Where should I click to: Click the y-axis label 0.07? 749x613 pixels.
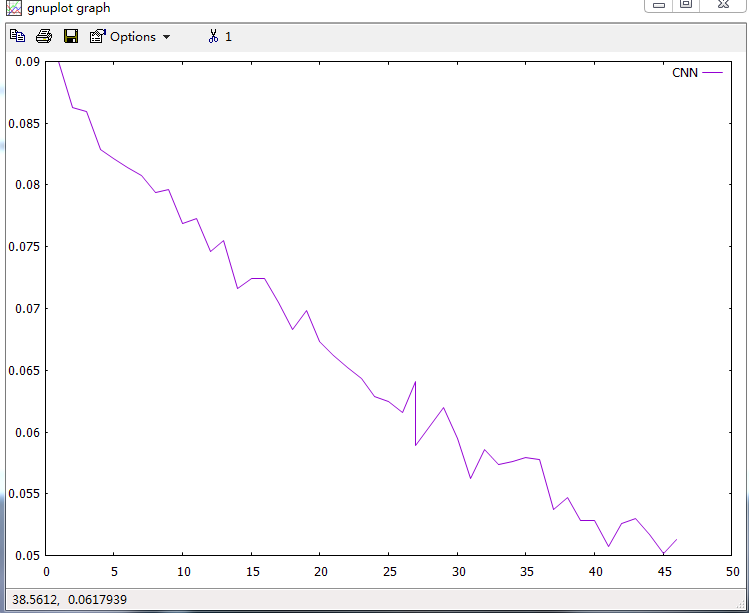point(27,309)
